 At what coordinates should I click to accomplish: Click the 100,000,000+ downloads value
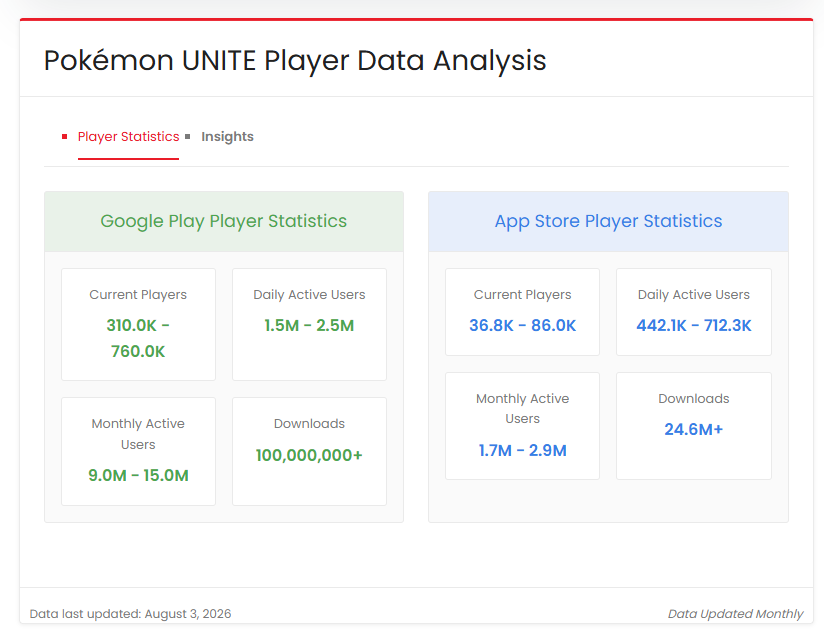pyautogui.click(x=309, y=455)
